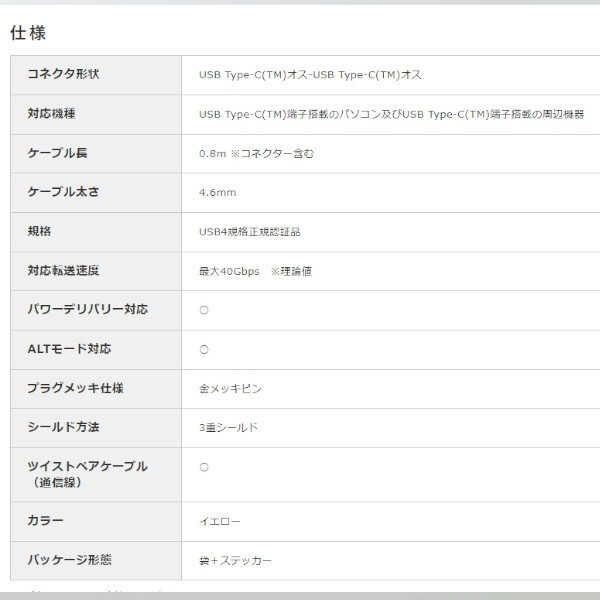
Task: Click the 最大40Gbps ※理論値 value
Action: coord(256,271)
